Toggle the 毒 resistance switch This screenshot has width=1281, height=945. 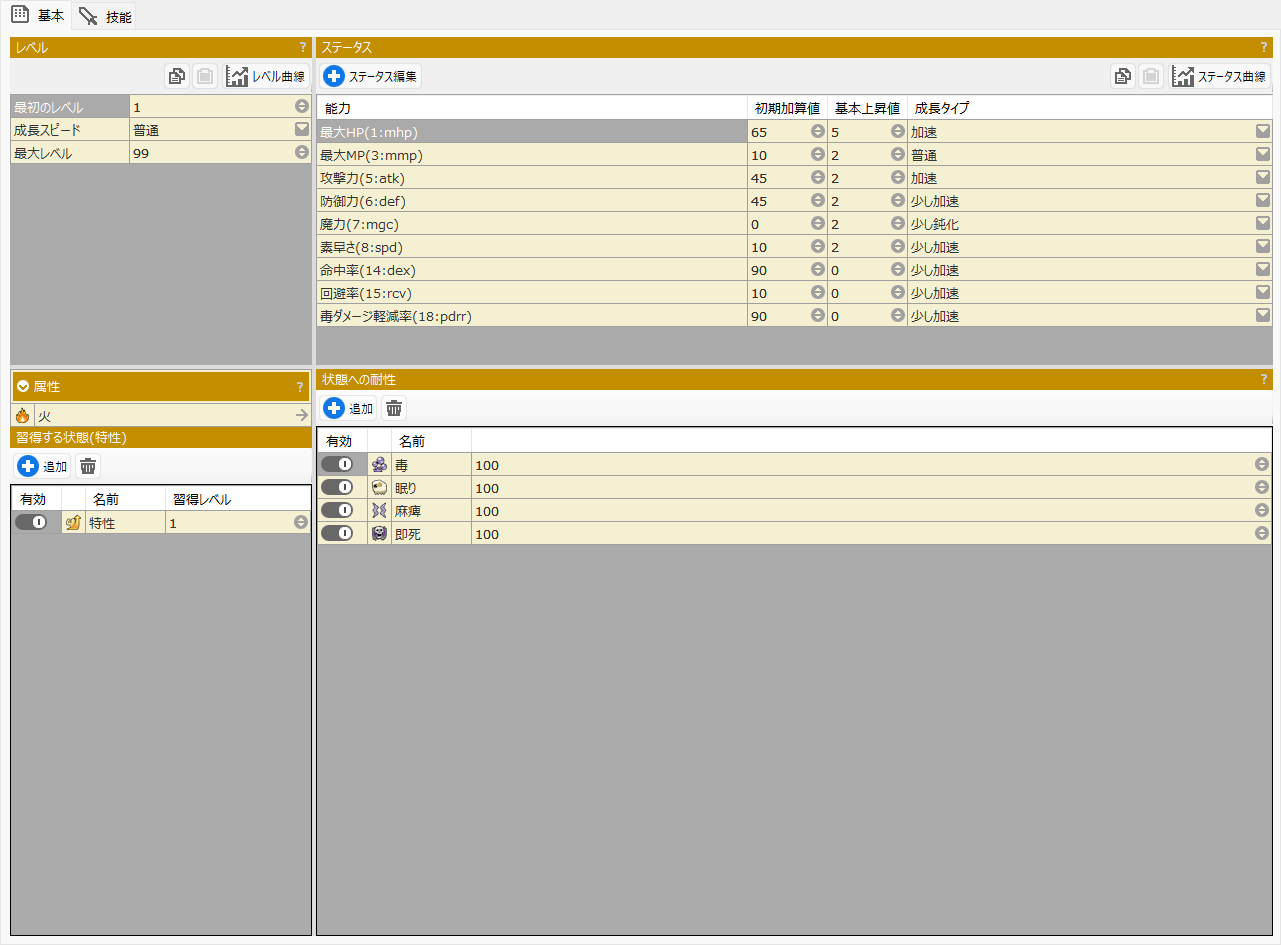tap(337, 464)
